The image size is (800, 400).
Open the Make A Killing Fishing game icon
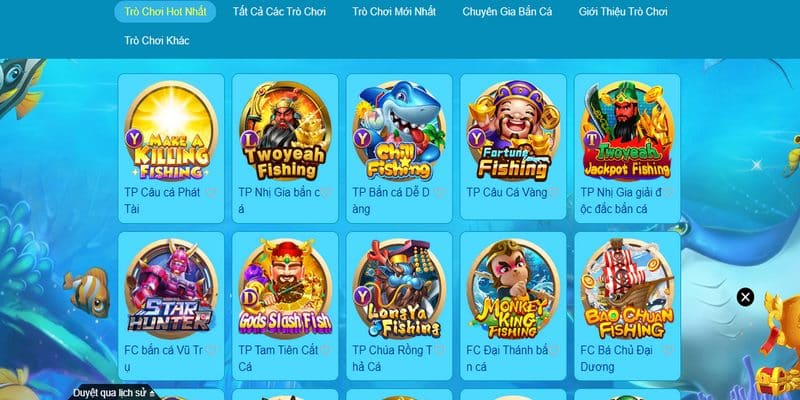coord(171,131)
